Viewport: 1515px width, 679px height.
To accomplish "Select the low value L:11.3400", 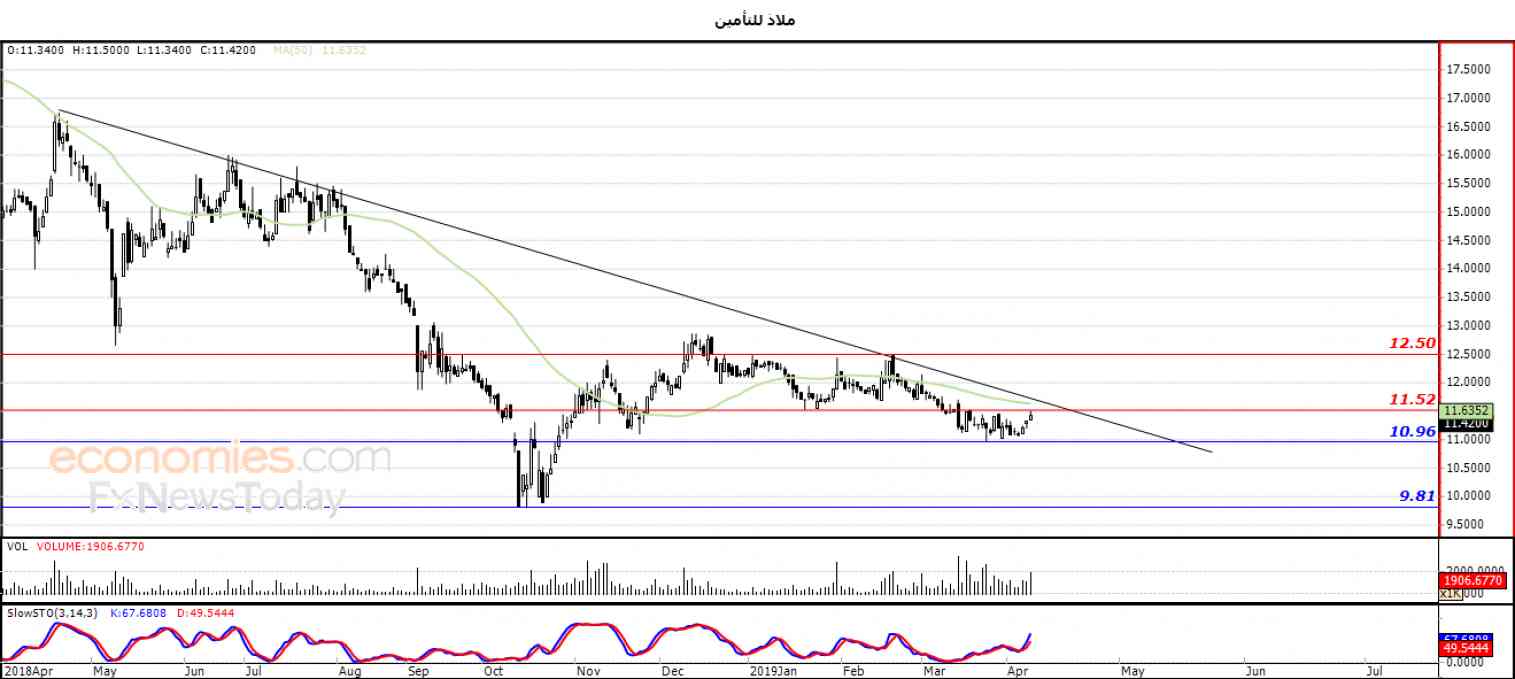I will pyautogui.click(x=164, y=49).
